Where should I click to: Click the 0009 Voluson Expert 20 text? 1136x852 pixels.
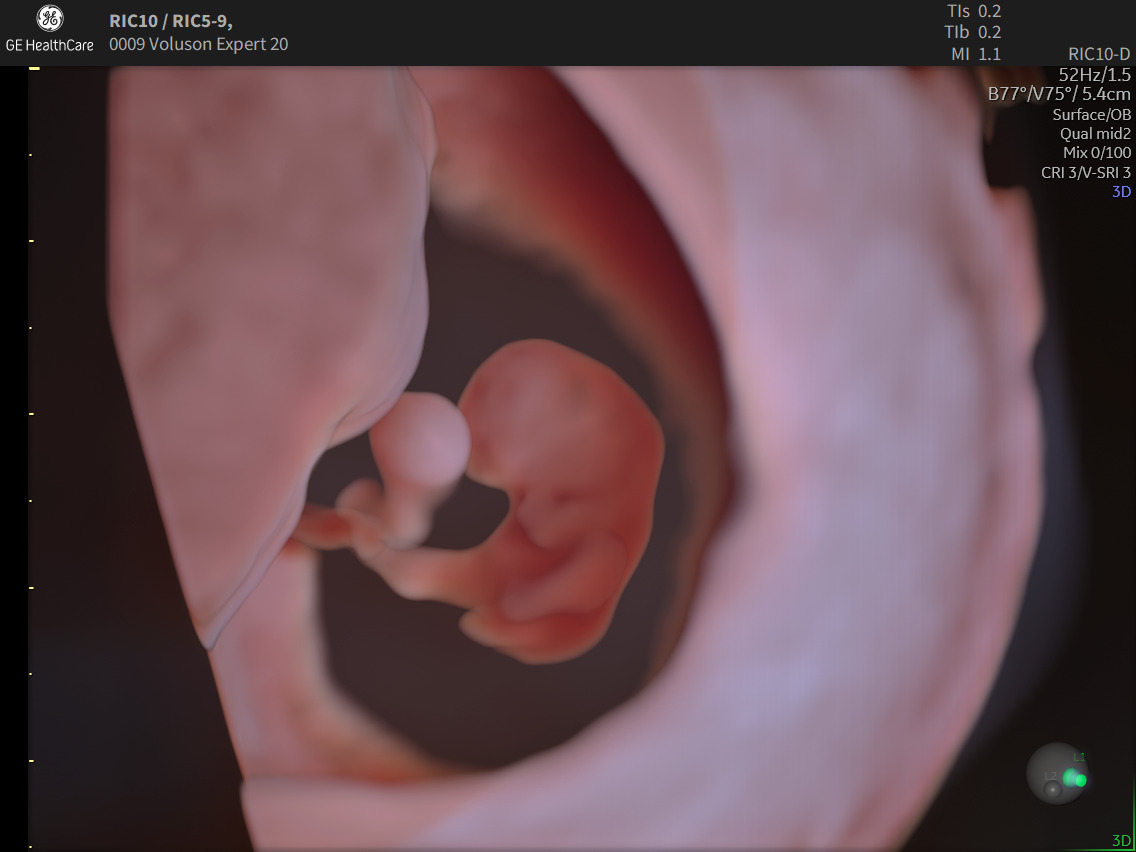point(198,44)
